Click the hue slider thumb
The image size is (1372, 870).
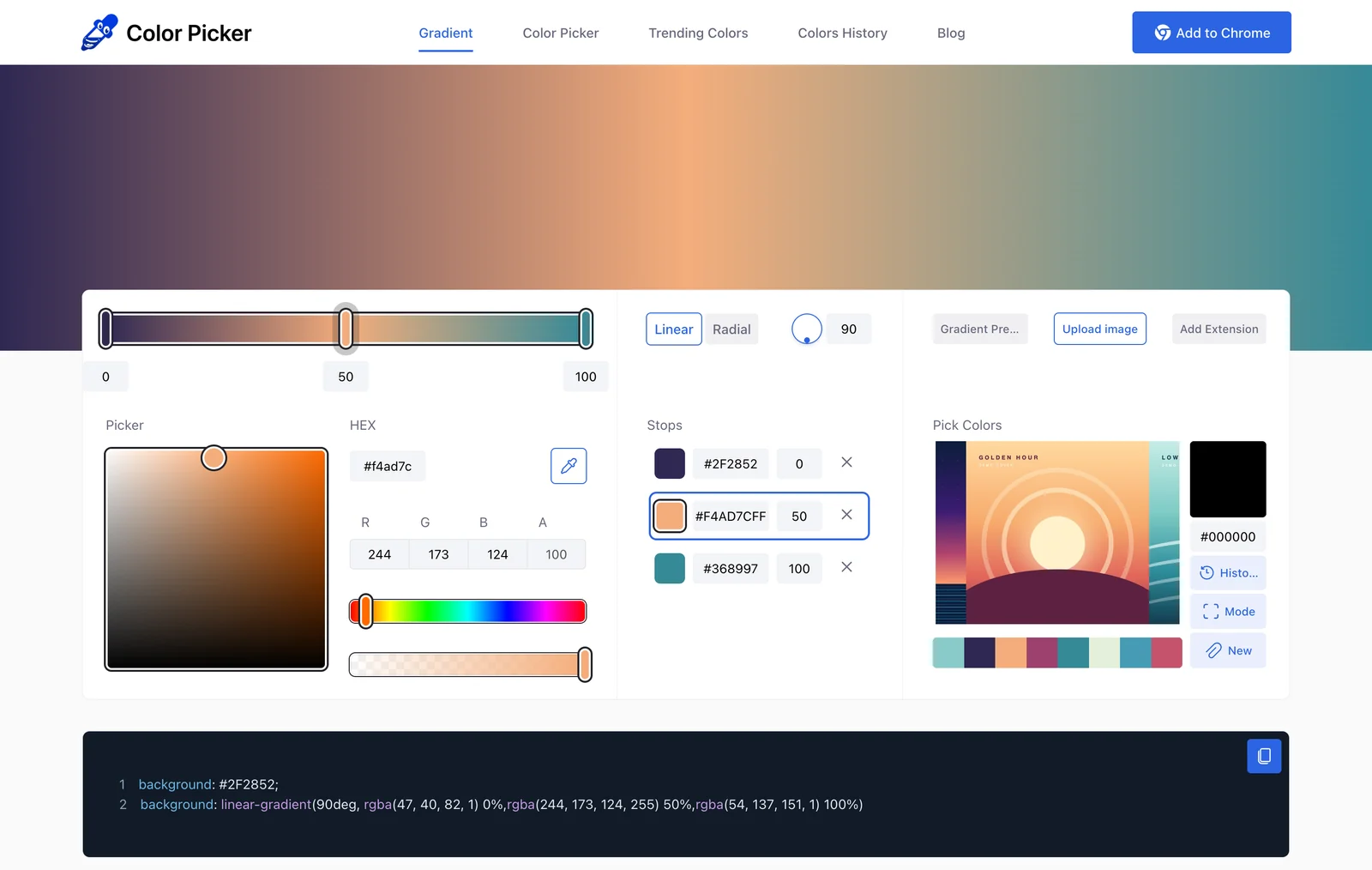pyautogui.click(x=366, y=611)
